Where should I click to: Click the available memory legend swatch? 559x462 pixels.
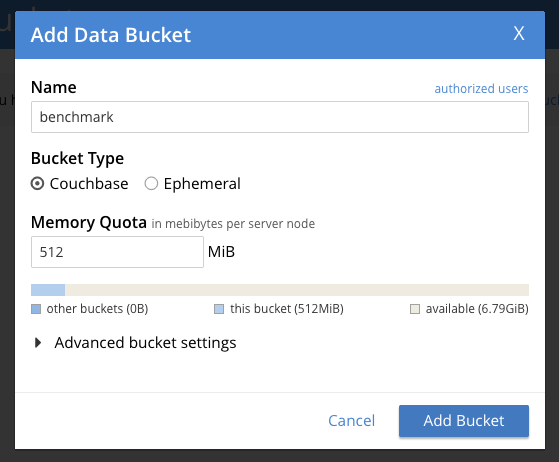tap(415, 309)
